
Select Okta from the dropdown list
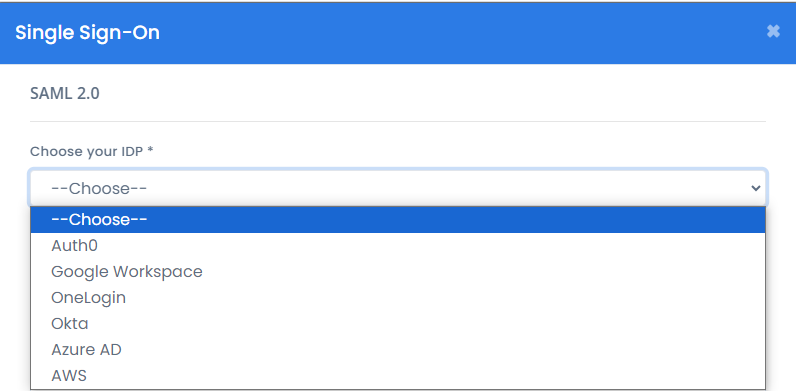pos(398,323)
